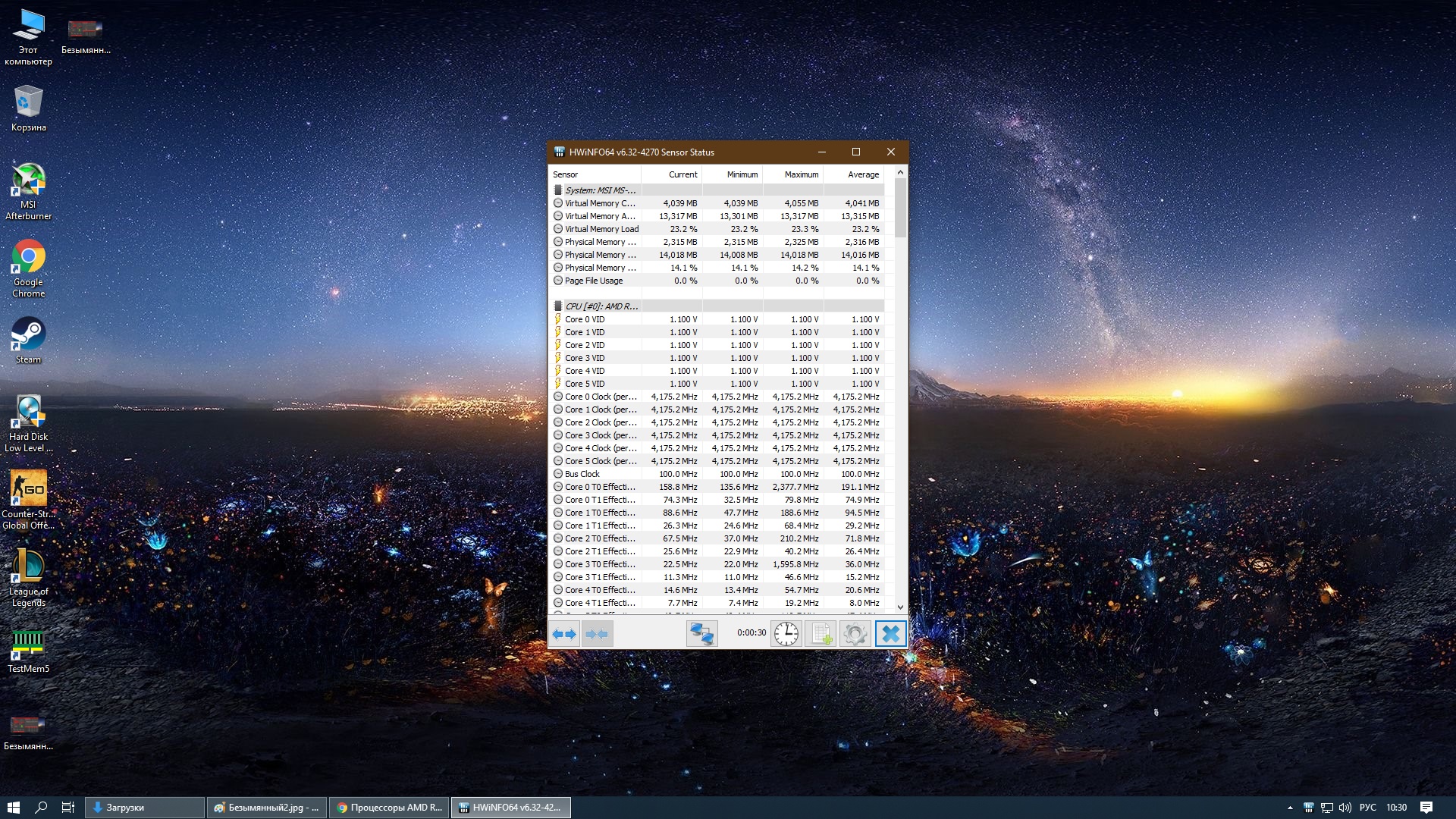This screenshot has width=1456, height=819.
Task: Open sensor settings gear icon
Action: [855, 634]
